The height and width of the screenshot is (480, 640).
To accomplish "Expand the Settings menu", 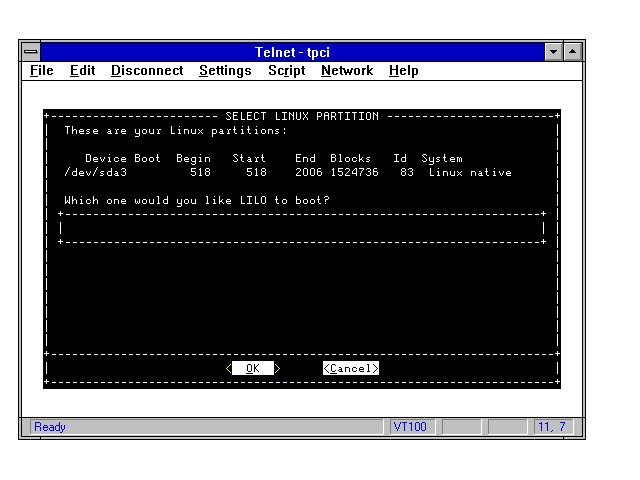I will pos(225,71).
